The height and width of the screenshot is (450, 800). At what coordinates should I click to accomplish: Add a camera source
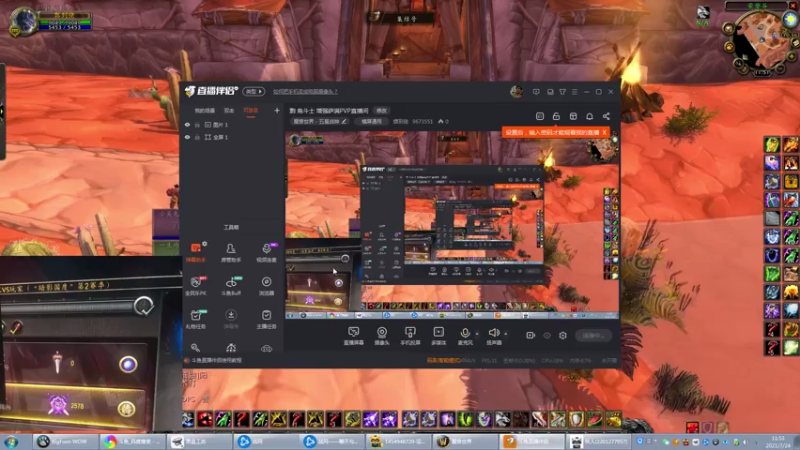[x=382, y=336]
